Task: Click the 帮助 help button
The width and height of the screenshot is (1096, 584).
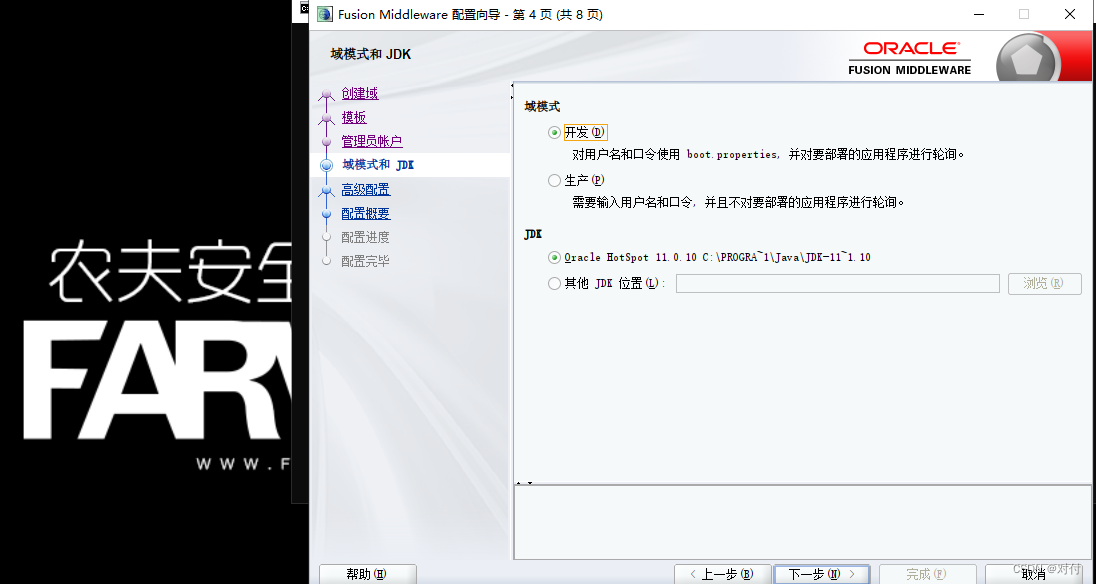Action: click(368, 574)
